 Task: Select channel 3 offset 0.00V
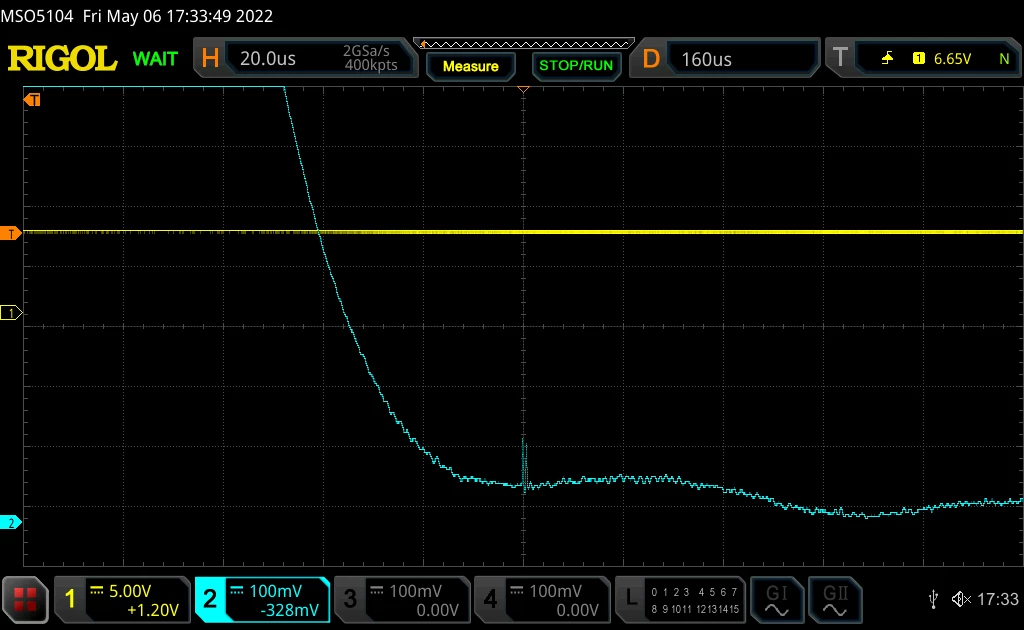click(438, 610)
